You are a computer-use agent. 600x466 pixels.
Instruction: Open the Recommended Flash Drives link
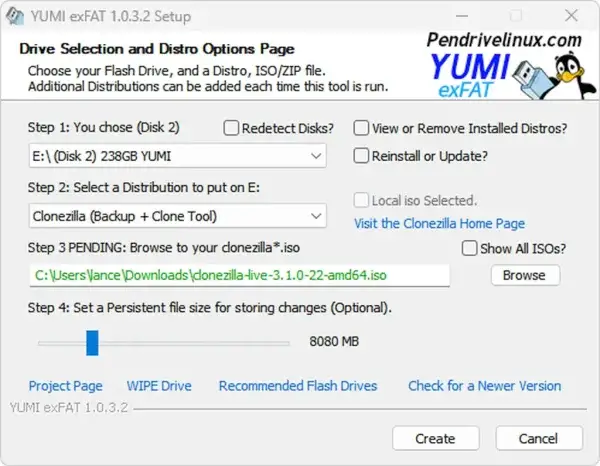coord(298,386)
